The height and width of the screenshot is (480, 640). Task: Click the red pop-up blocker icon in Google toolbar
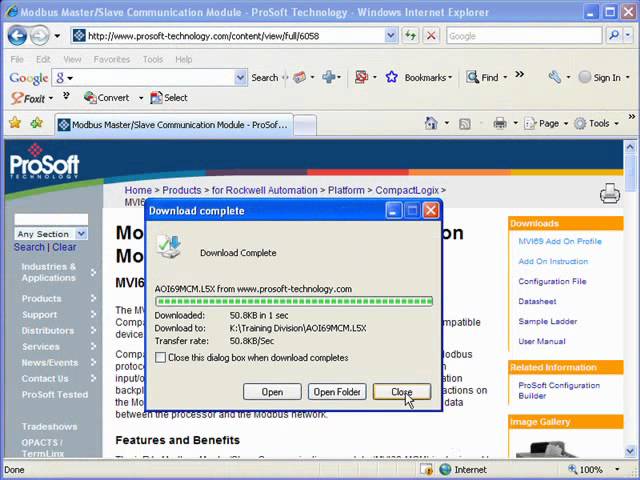[361, 77]
